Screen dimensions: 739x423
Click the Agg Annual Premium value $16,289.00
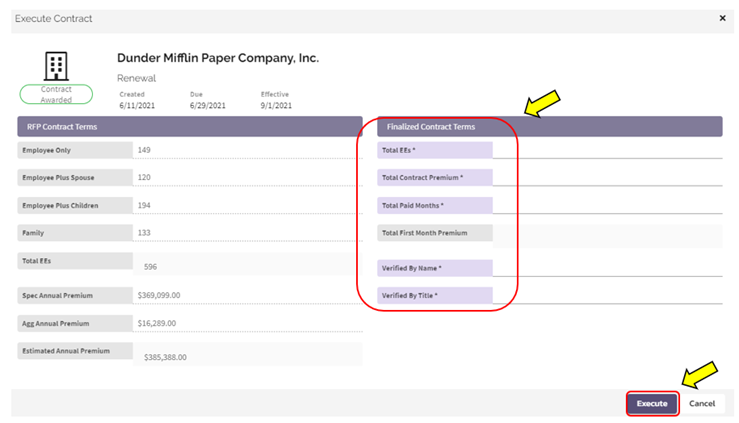(x=157, y=324)
